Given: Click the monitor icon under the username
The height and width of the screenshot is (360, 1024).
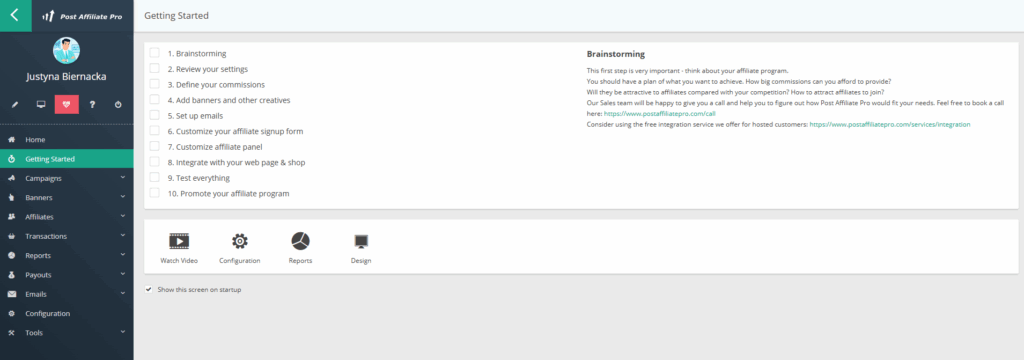Looking at the screenshot, I should (x=40, y=104).
